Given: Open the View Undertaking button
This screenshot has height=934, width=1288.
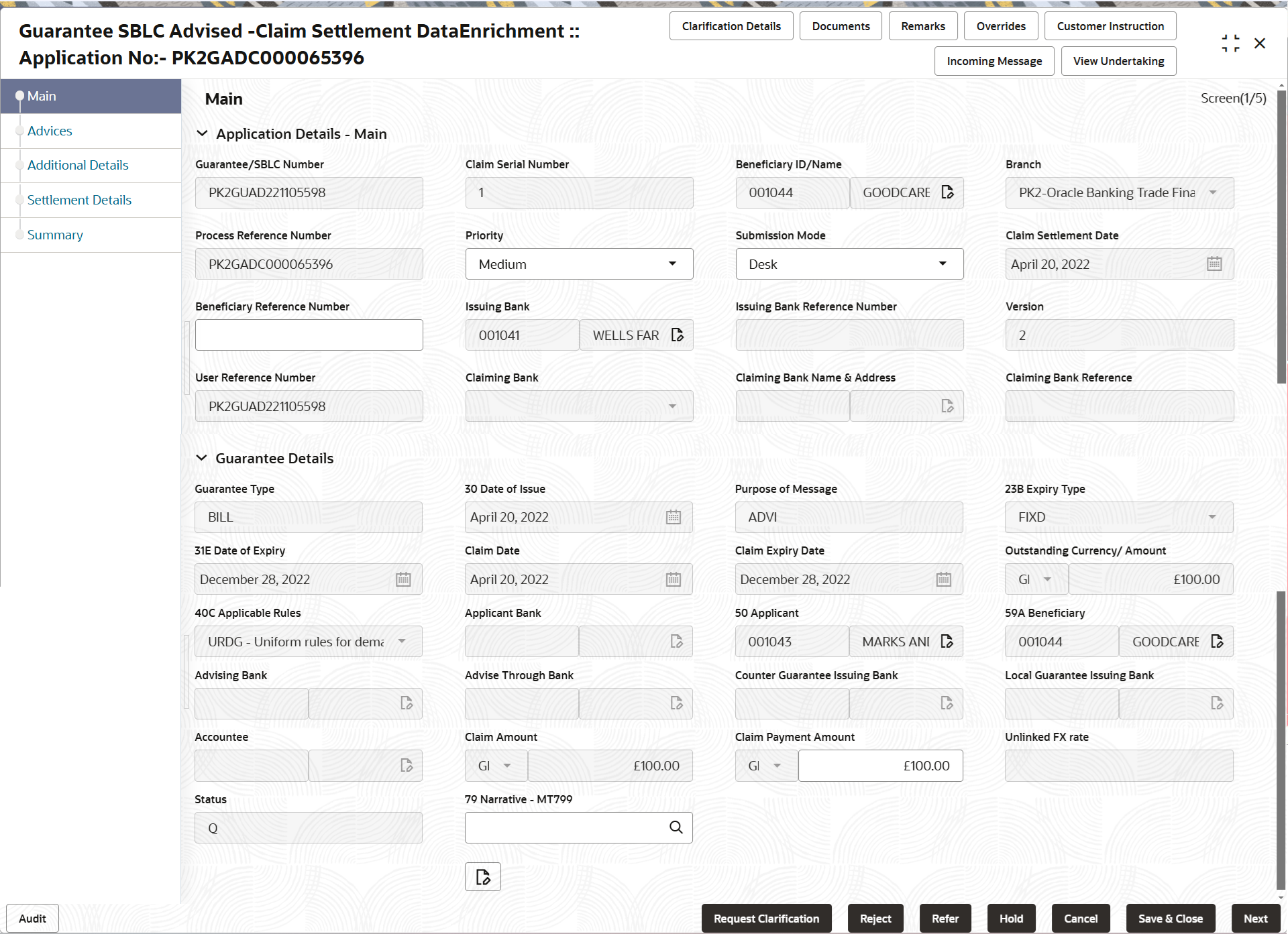Looking at the screenshot, I should click(x=1118, y=61).
